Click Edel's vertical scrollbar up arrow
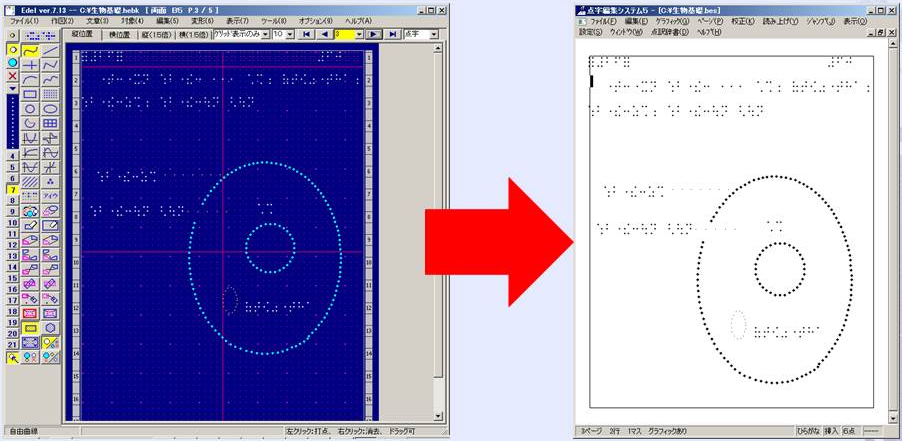This screenshot has height=441, width=902. pos(438,49)
